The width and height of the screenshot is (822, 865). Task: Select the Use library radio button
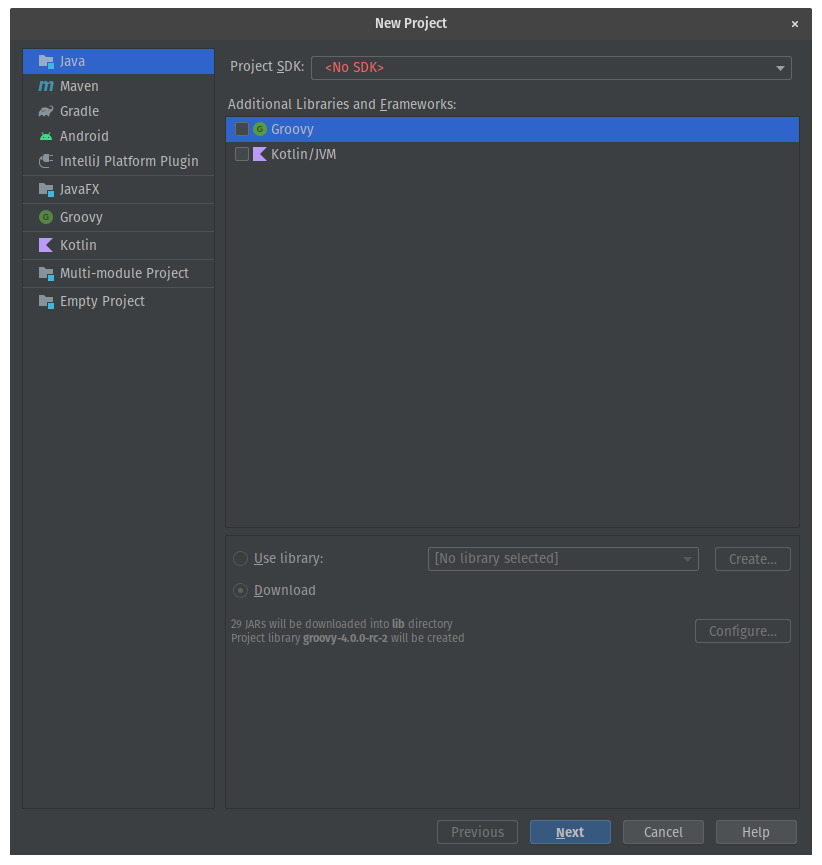tap(241, 558)
